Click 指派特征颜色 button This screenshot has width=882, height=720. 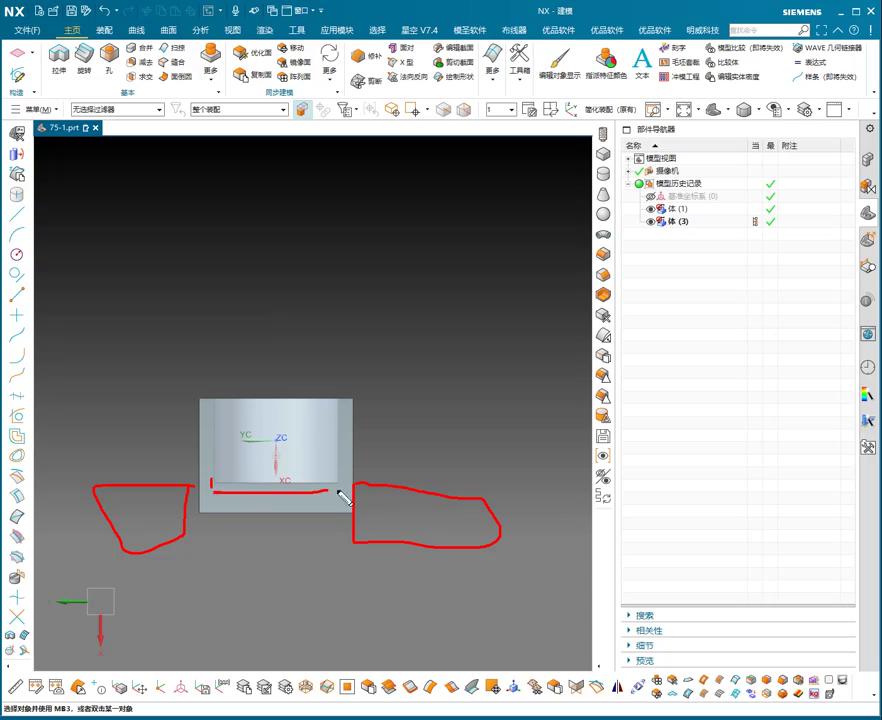point(606,60)
